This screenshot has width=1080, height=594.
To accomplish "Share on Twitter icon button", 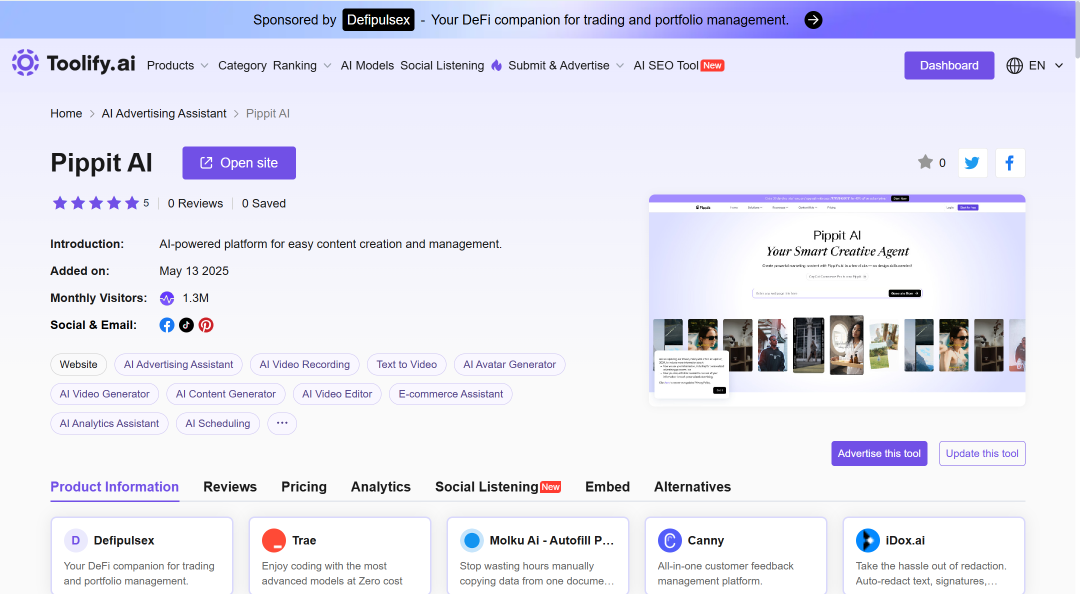I will coord(973,163).
